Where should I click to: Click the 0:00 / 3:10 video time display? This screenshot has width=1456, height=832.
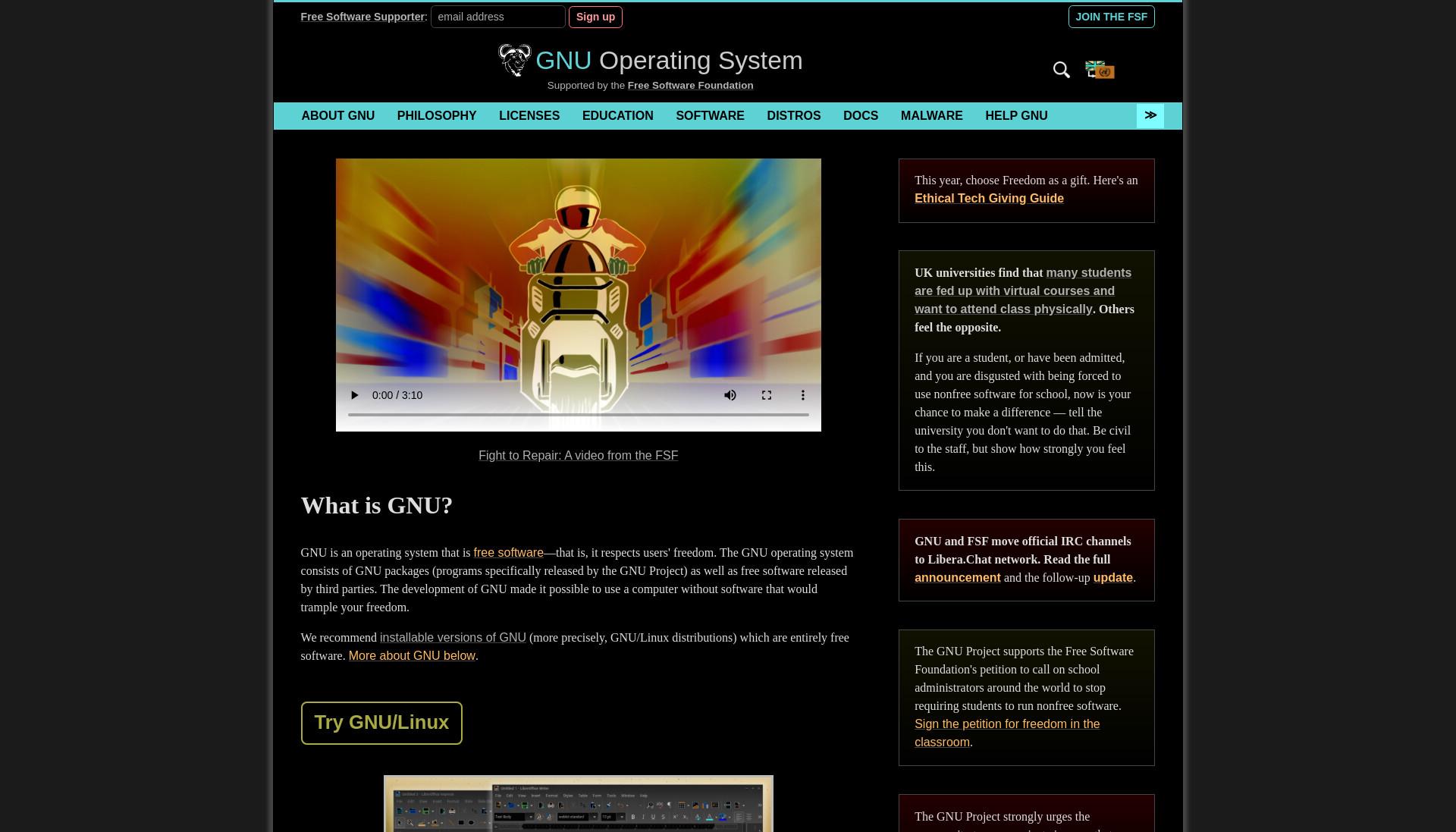[x=397, y=395]
